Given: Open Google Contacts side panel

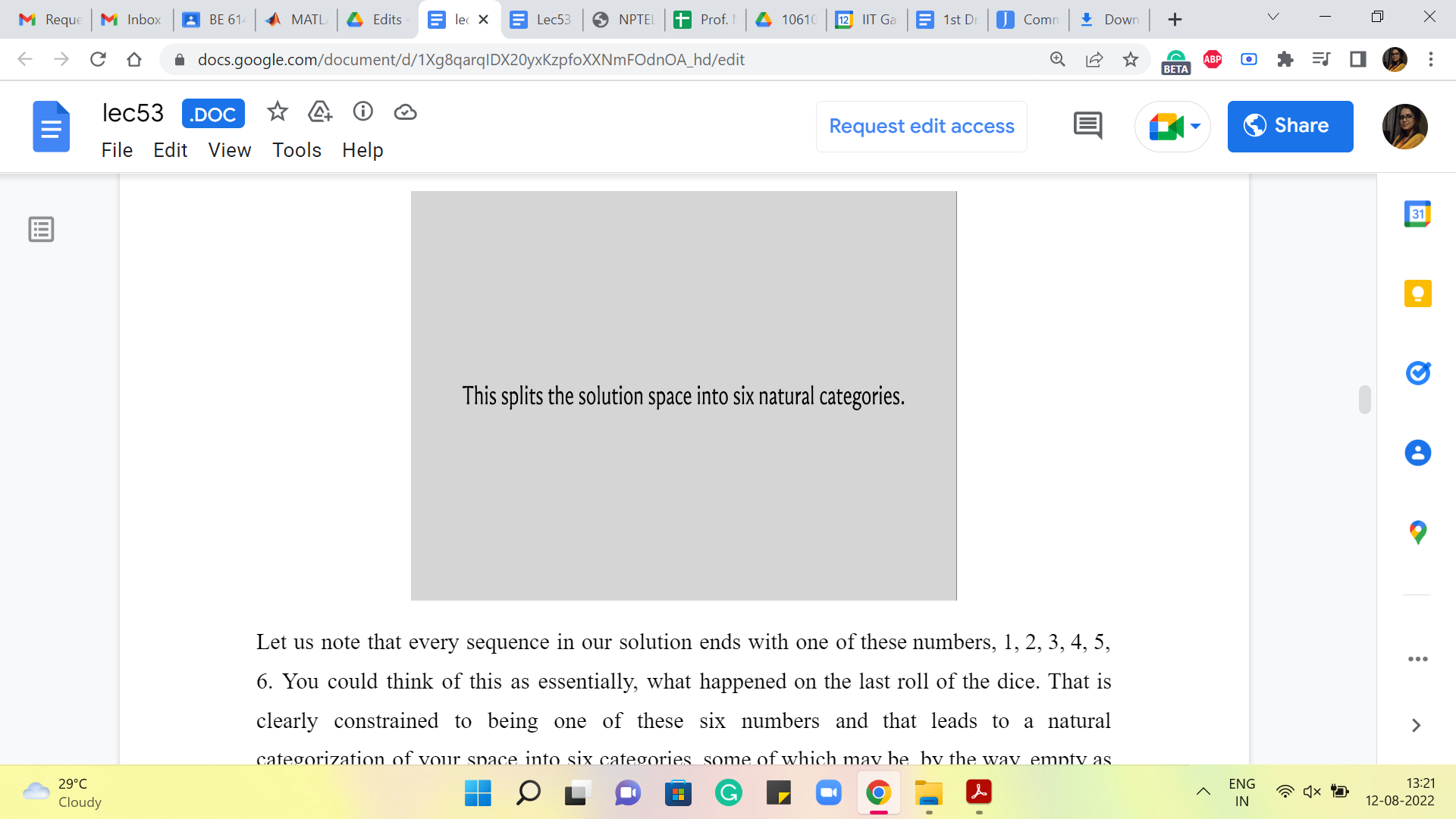Looking at the screenshot, I should (x=1417, y=453).
